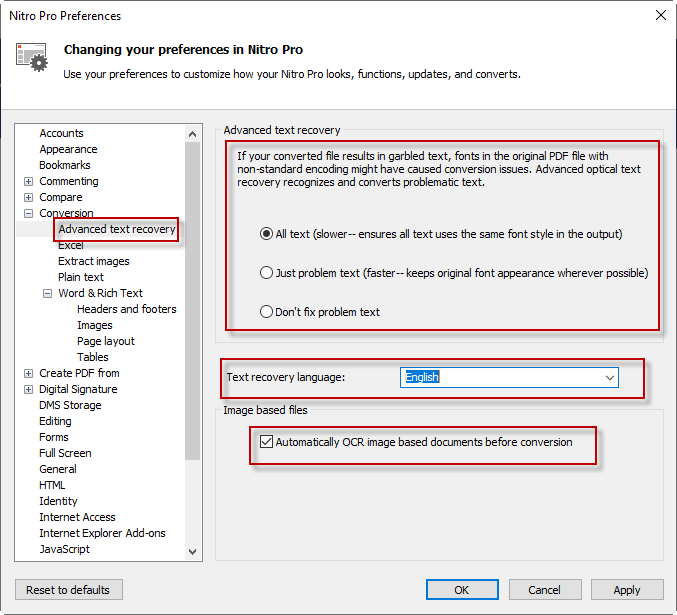Viewport: 677px width, 615px height.
Task: Click the Apply button
Action: point(627,590)
